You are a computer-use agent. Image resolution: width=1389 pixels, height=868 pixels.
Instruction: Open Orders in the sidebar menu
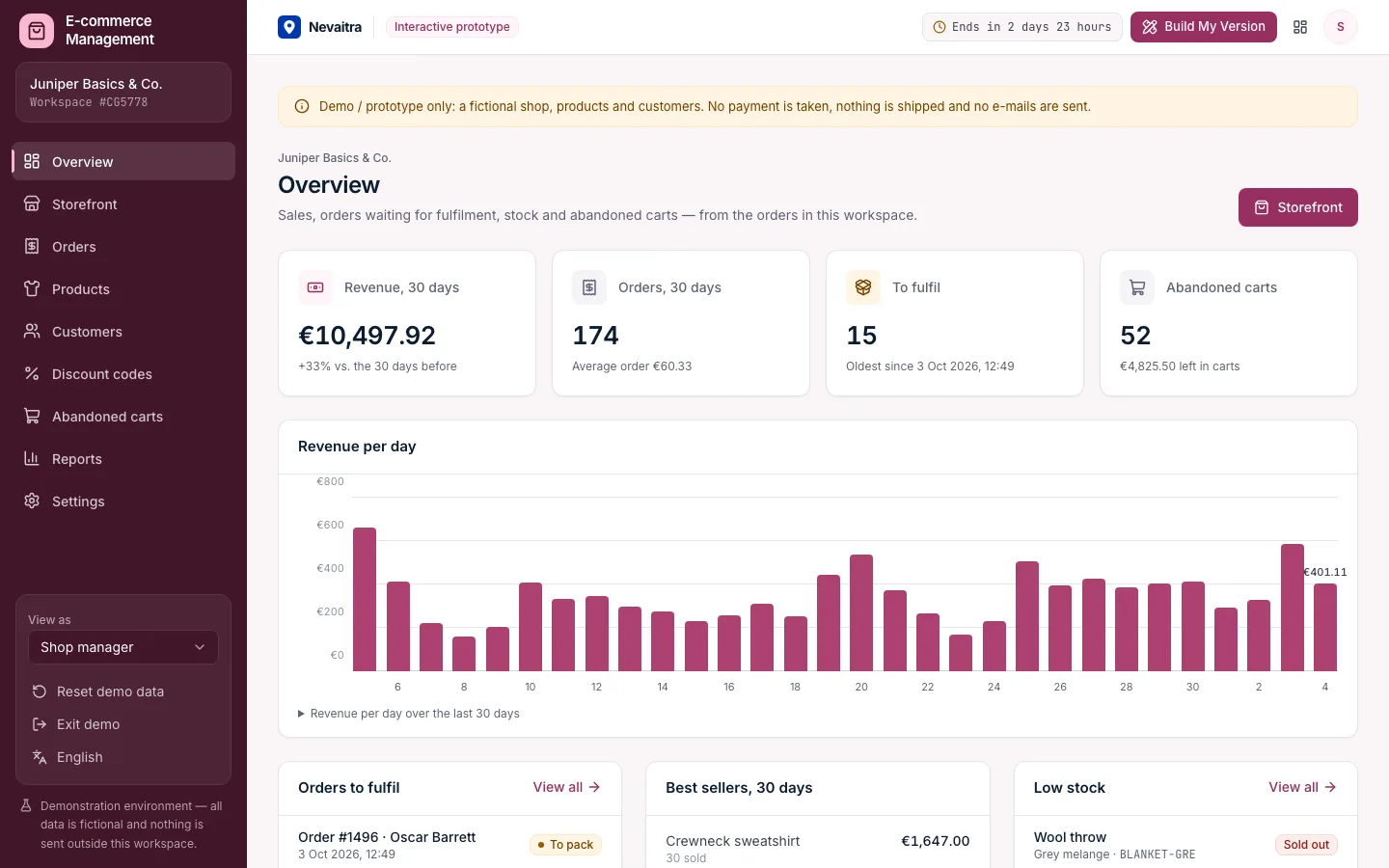(x=123, y=246)
